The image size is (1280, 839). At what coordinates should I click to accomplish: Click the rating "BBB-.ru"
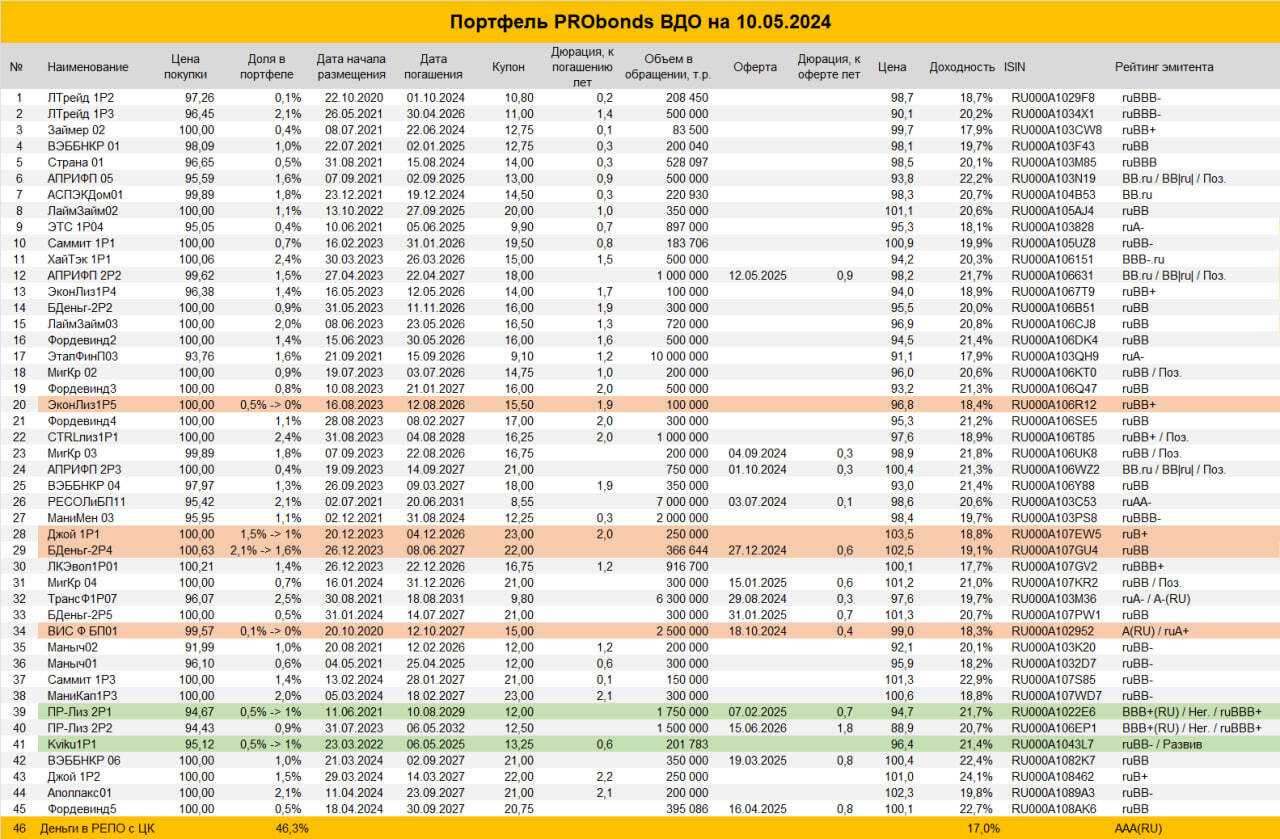tap(1144, 259)
